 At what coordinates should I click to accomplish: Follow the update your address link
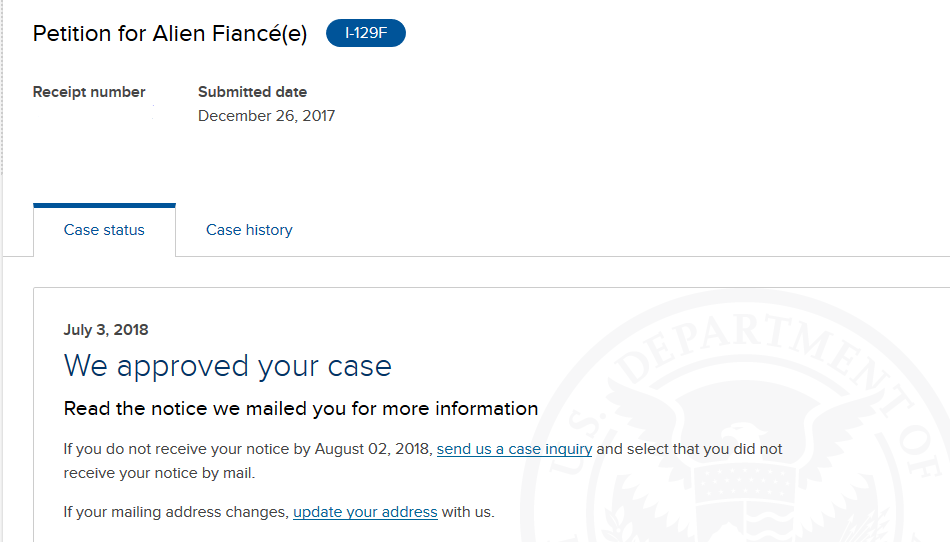(365, 512)
